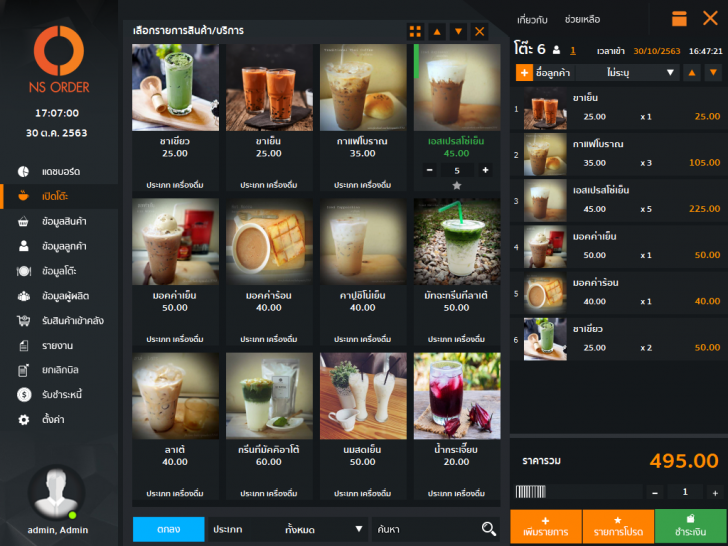Select the คาปูชิโน่เย็น product card
The height and width of the screenshot is (546, 728).
(x=363, y=272)
